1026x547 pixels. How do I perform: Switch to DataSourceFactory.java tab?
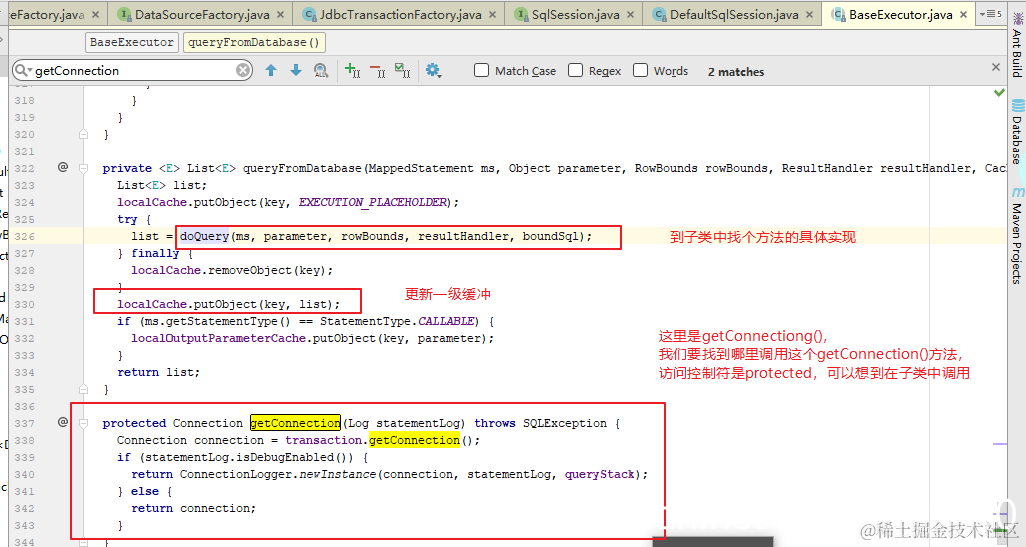(x=202, y=14)
